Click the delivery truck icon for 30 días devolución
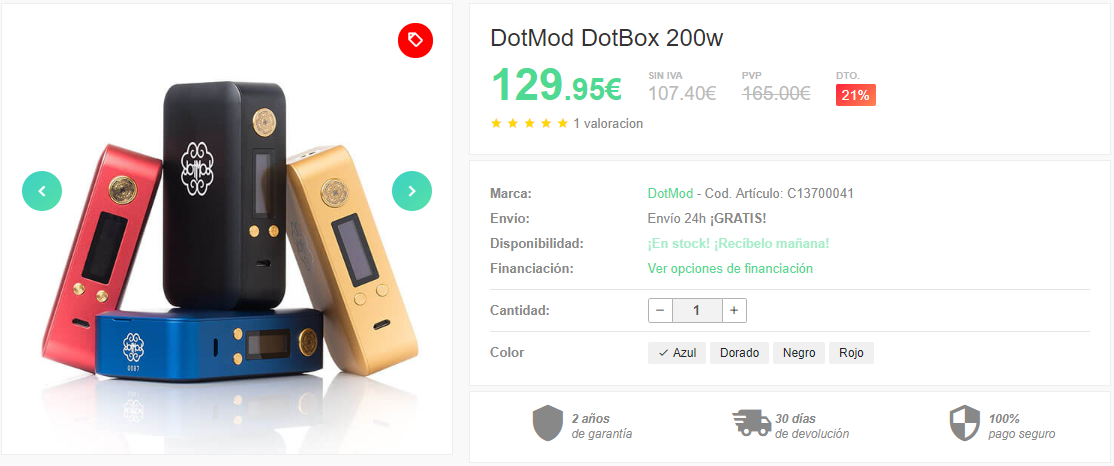 pyautogui.click(x=752, y=423)
